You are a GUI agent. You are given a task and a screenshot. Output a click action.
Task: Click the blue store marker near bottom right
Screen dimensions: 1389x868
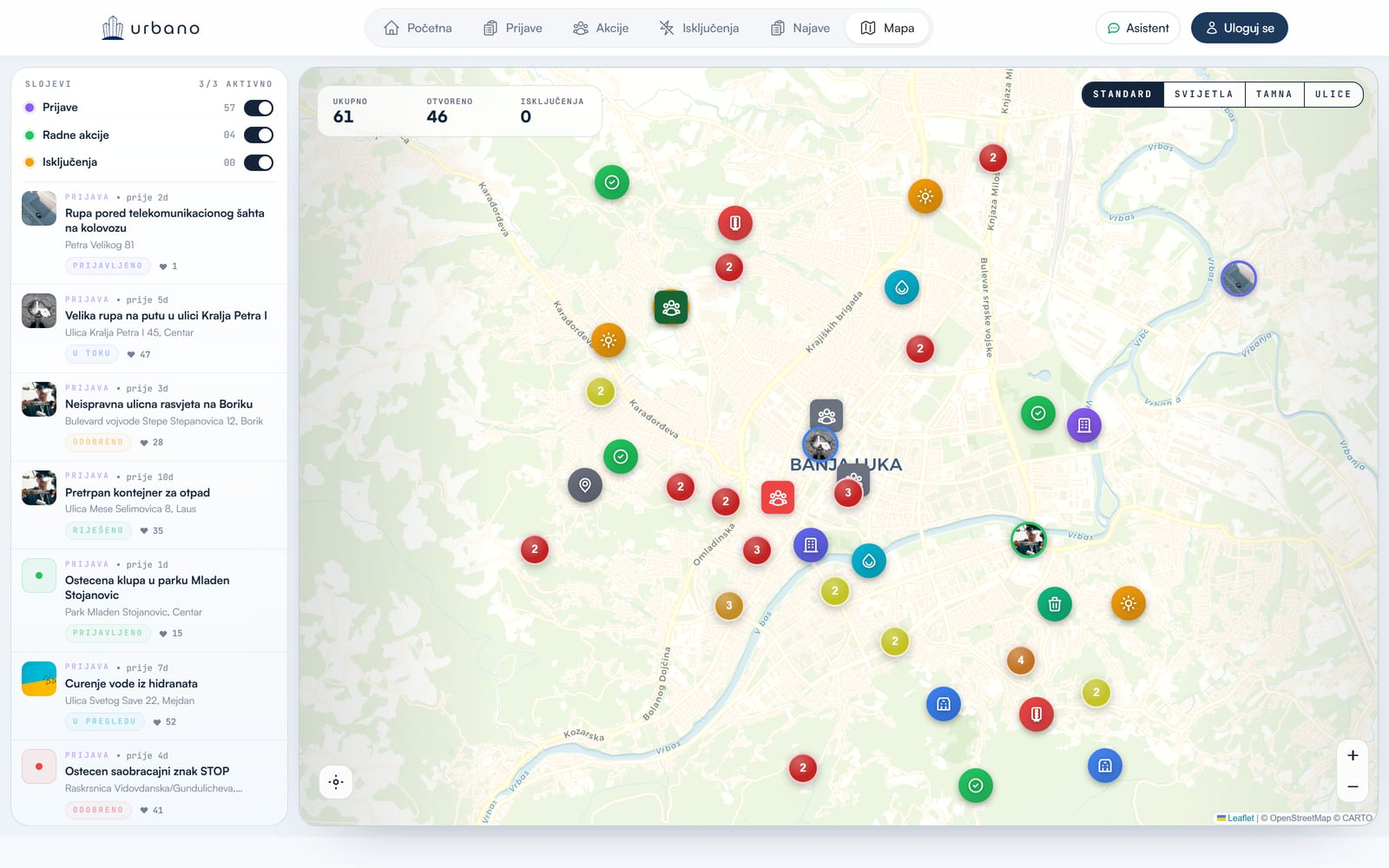click(x=1105, y=766)
